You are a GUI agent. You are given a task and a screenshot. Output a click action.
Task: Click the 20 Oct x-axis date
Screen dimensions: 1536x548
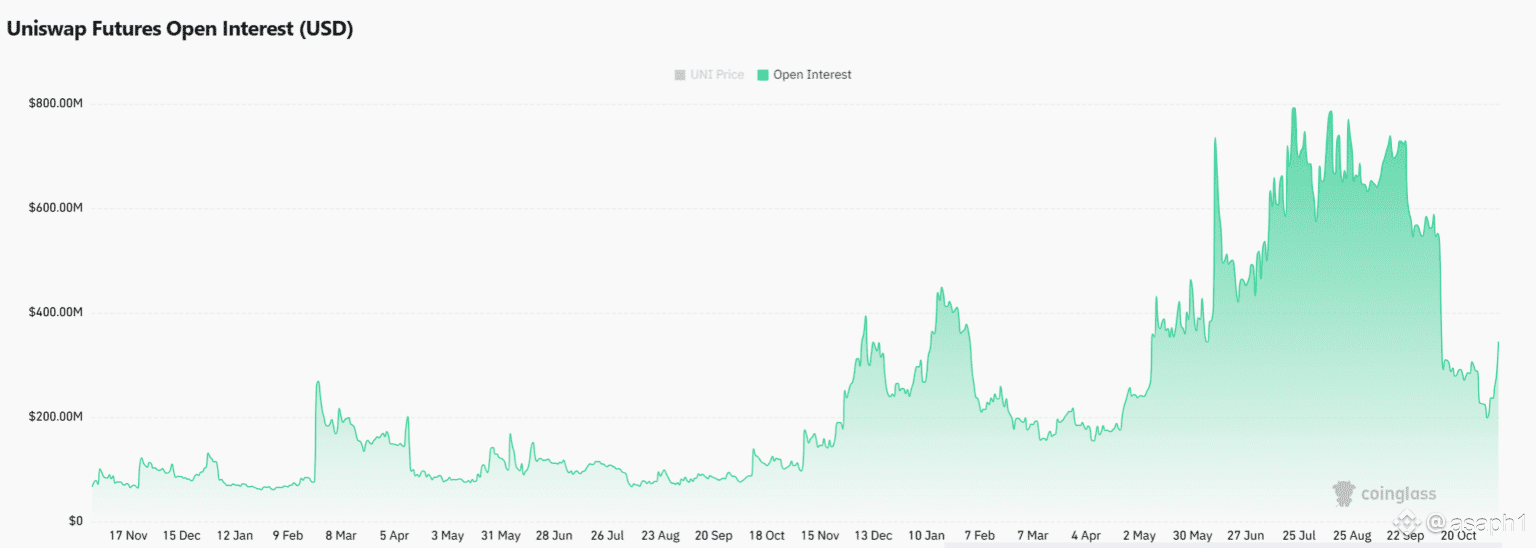tap(1459, 536)
